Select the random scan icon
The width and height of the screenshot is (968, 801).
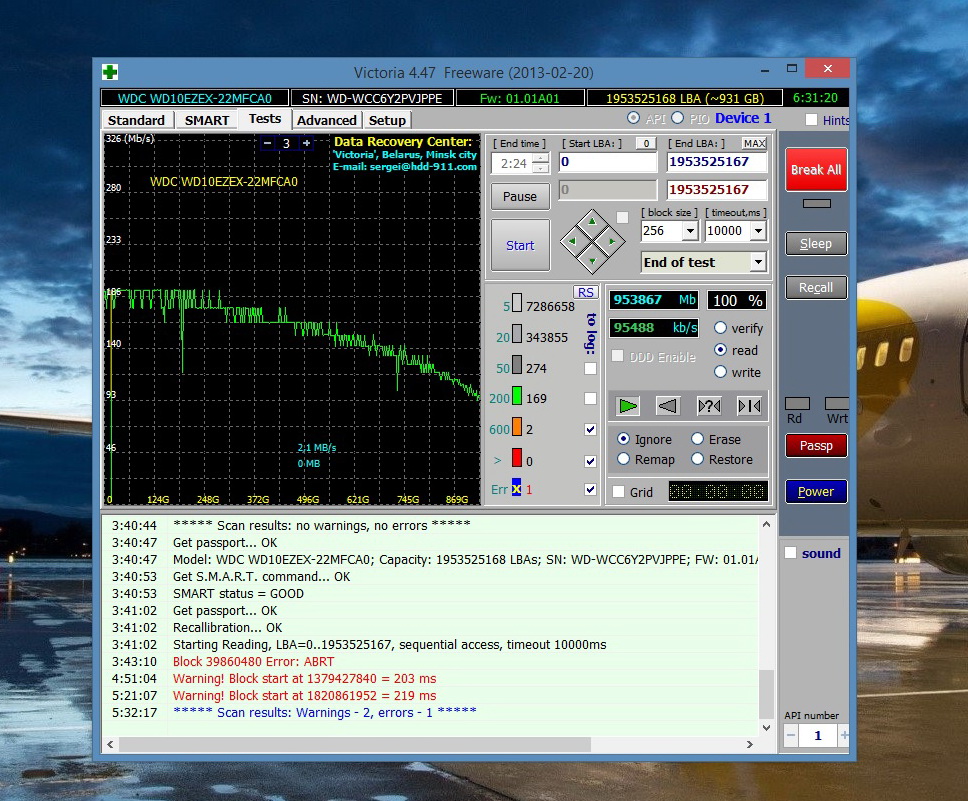point(709,405)
